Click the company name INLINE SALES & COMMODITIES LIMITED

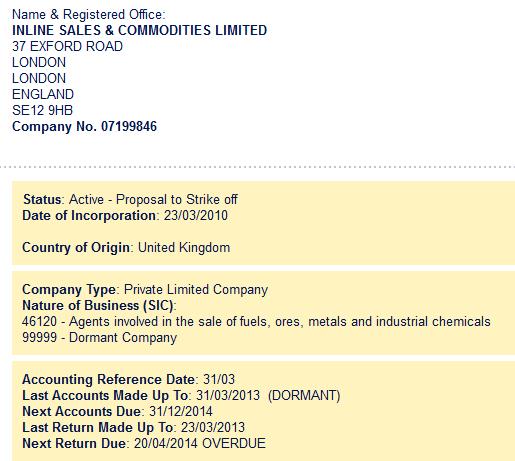tap(139, 30)
